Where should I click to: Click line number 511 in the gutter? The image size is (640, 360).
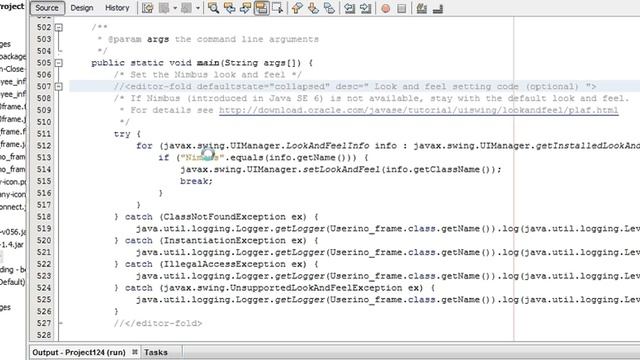(44, 134)
